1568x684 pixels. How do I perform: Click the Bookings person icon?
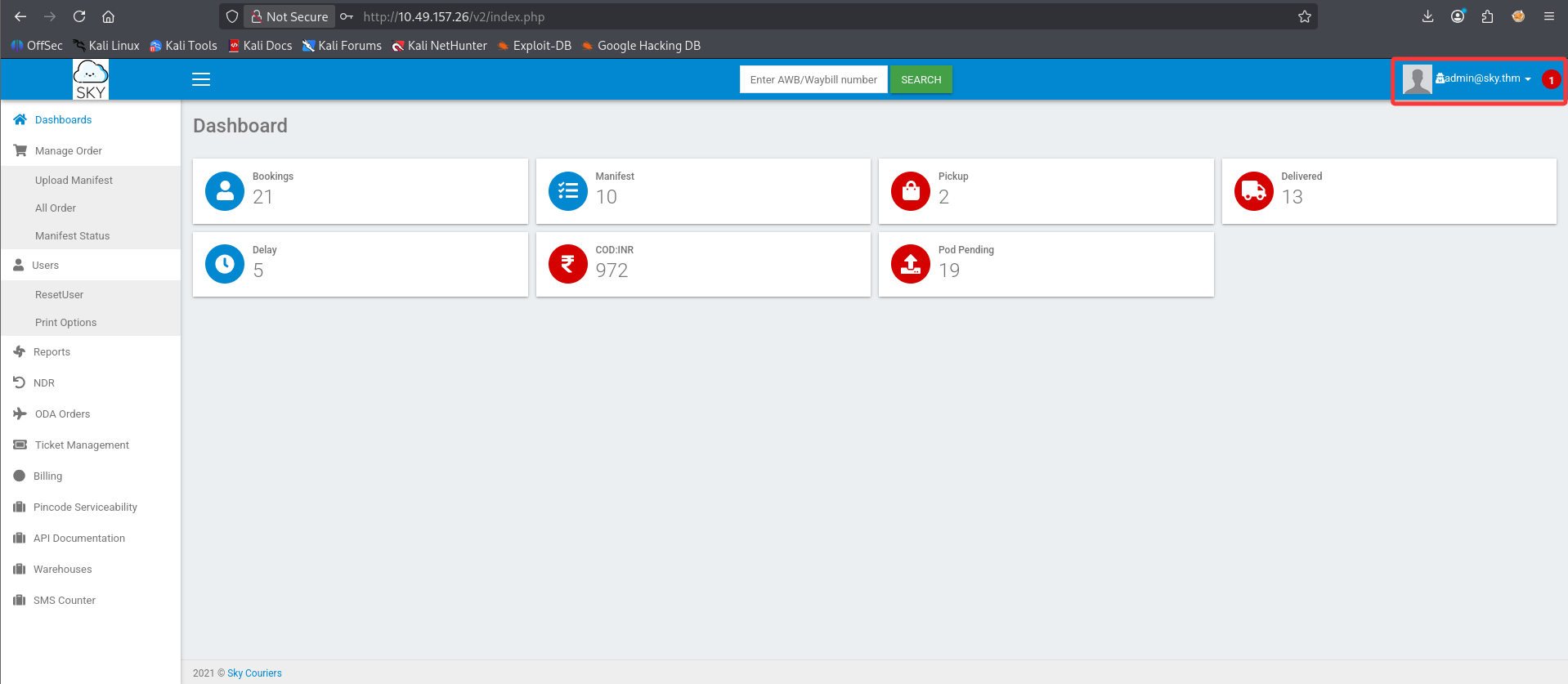pos(225,191)
